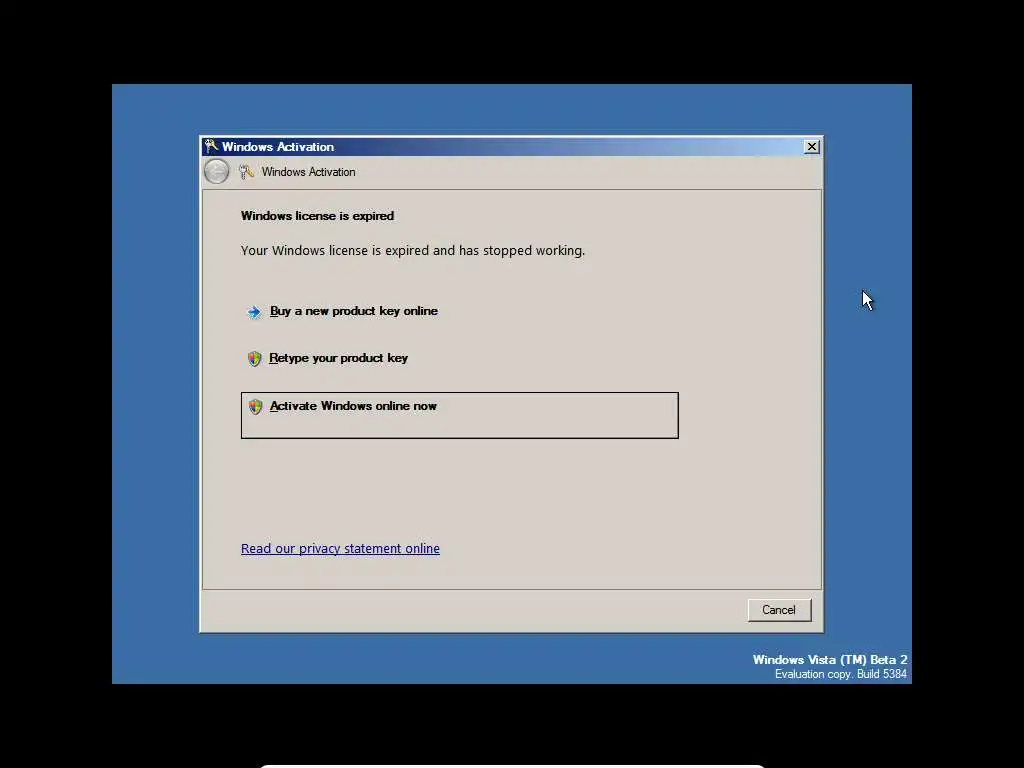Viewport: 1024px width, 768px height.
Task: Click the shield icon beside Activate Windows online now
Action: click(255, 407)
